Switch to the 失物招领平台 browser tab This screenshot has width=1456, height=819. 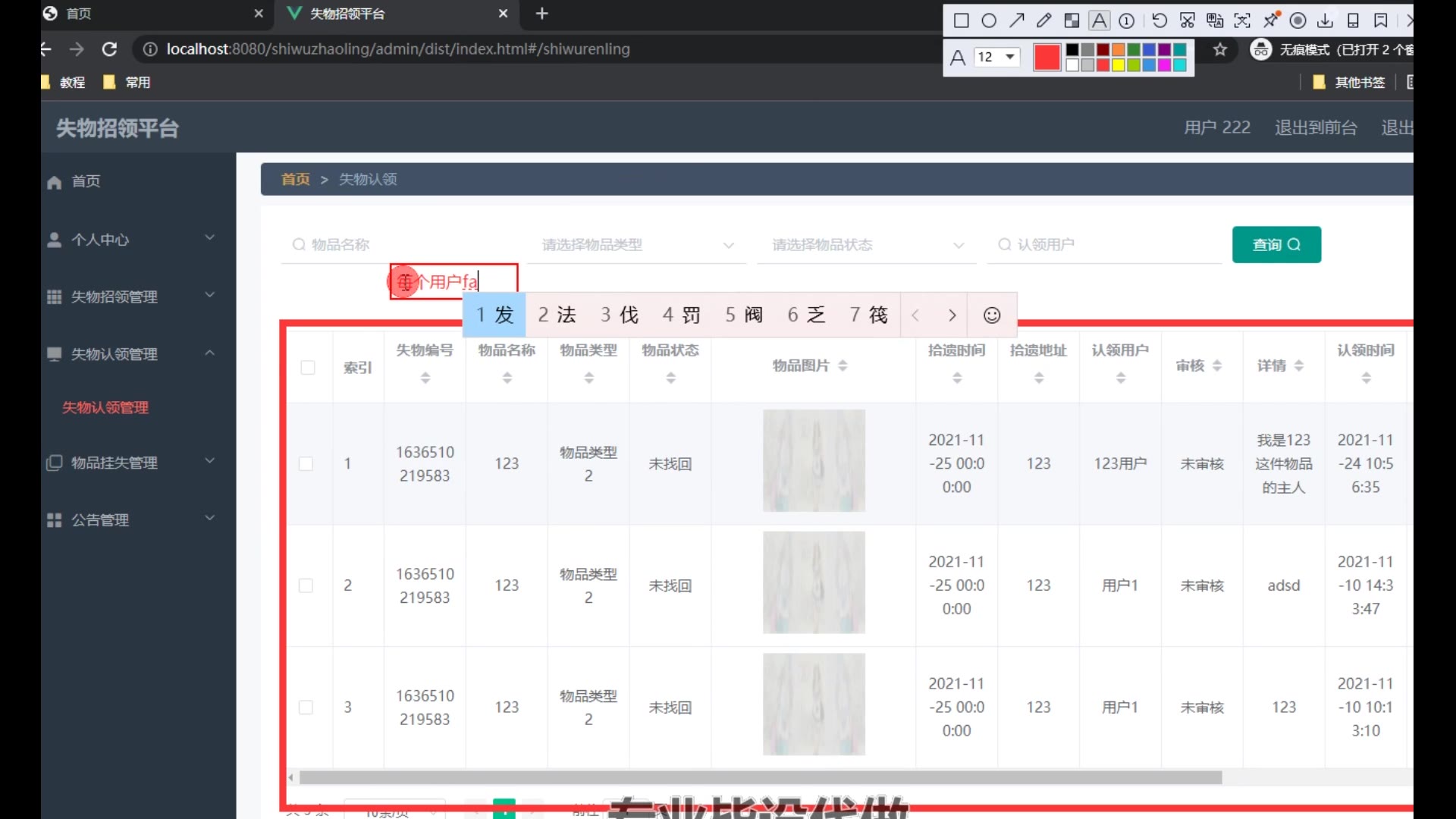click(x=398, y=14)
